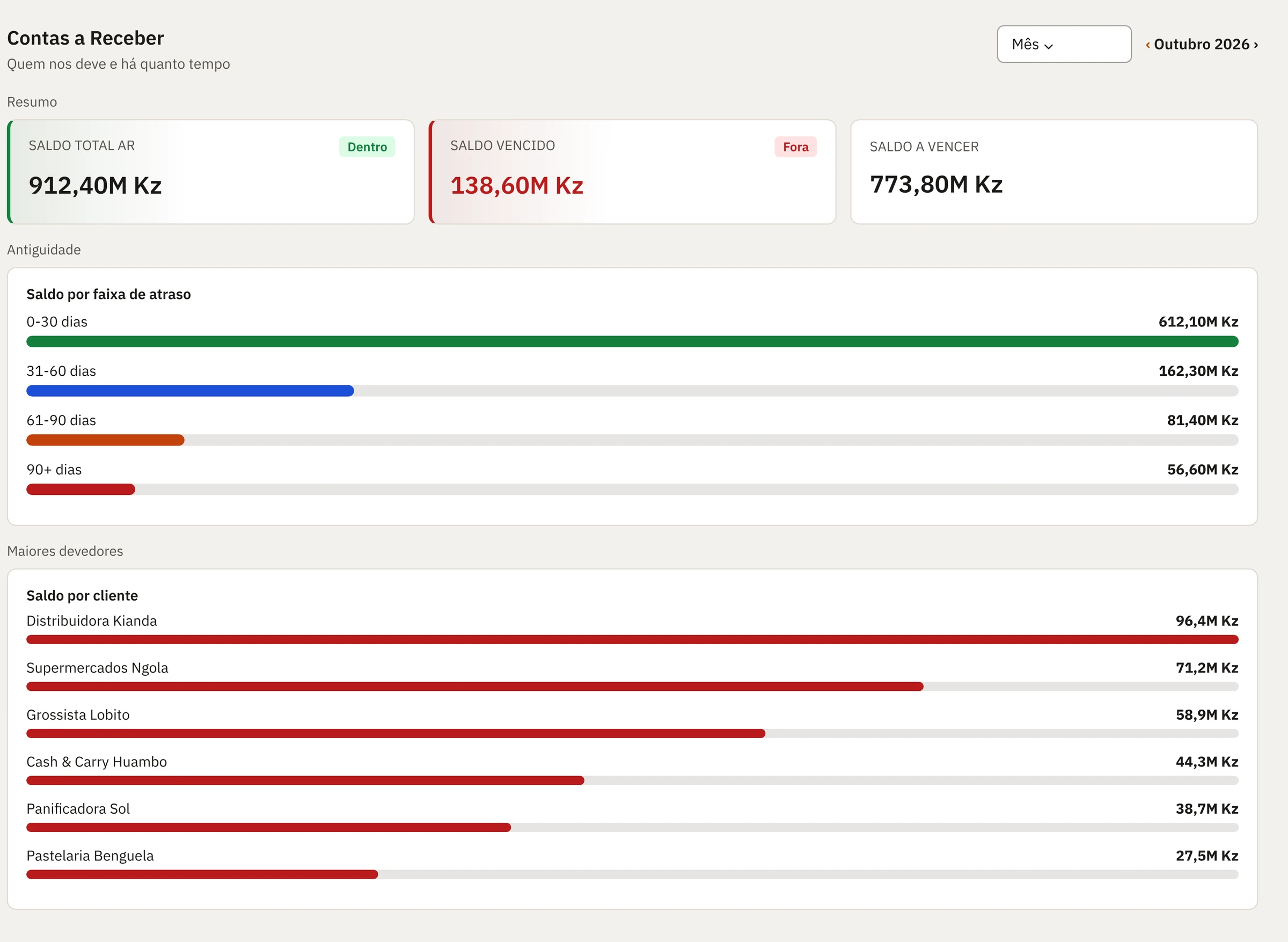Open the Mês period dropdown

point(1064,44)
